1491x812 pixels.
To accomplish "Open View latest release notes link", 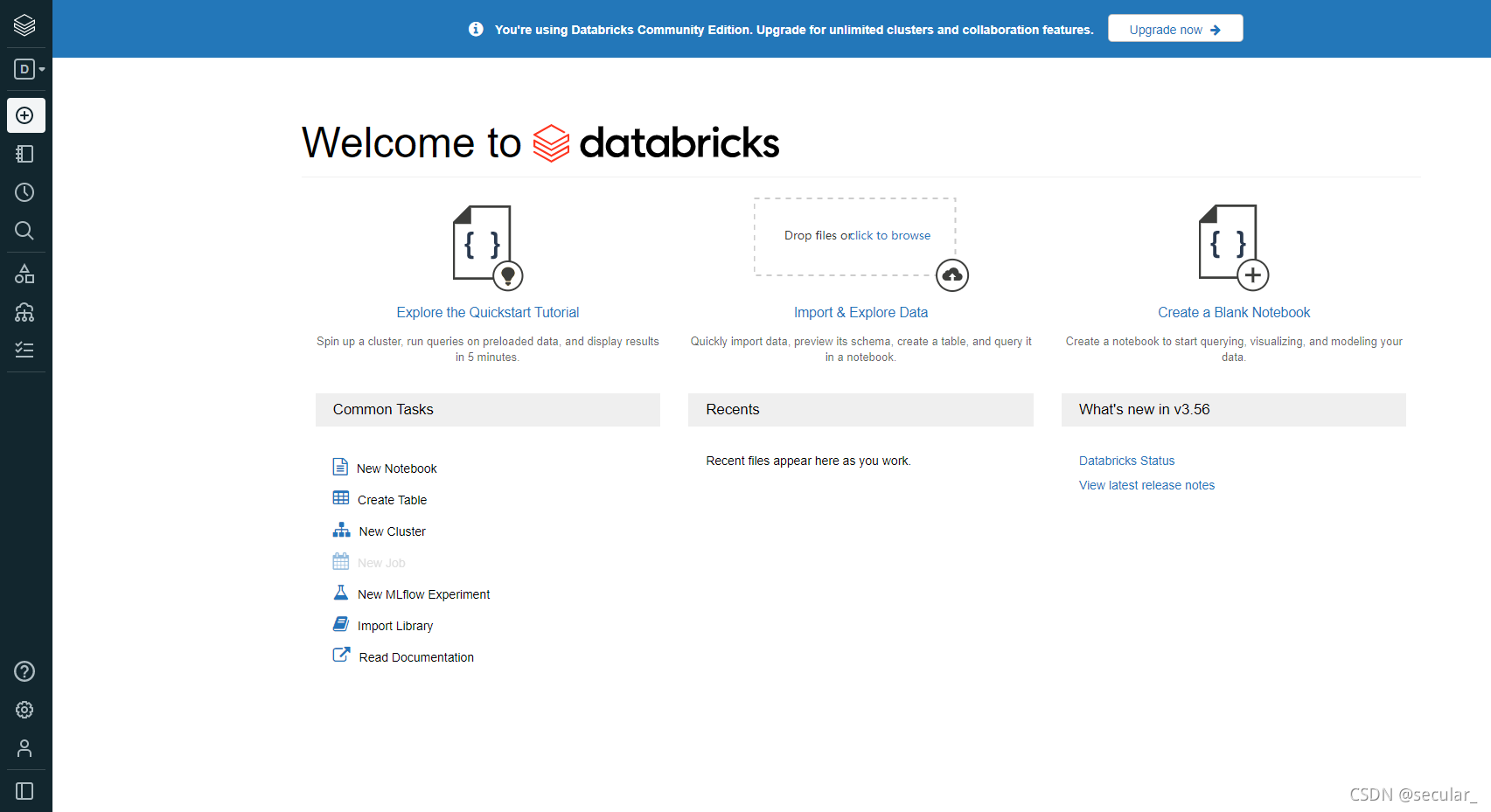I will 1146,485.
